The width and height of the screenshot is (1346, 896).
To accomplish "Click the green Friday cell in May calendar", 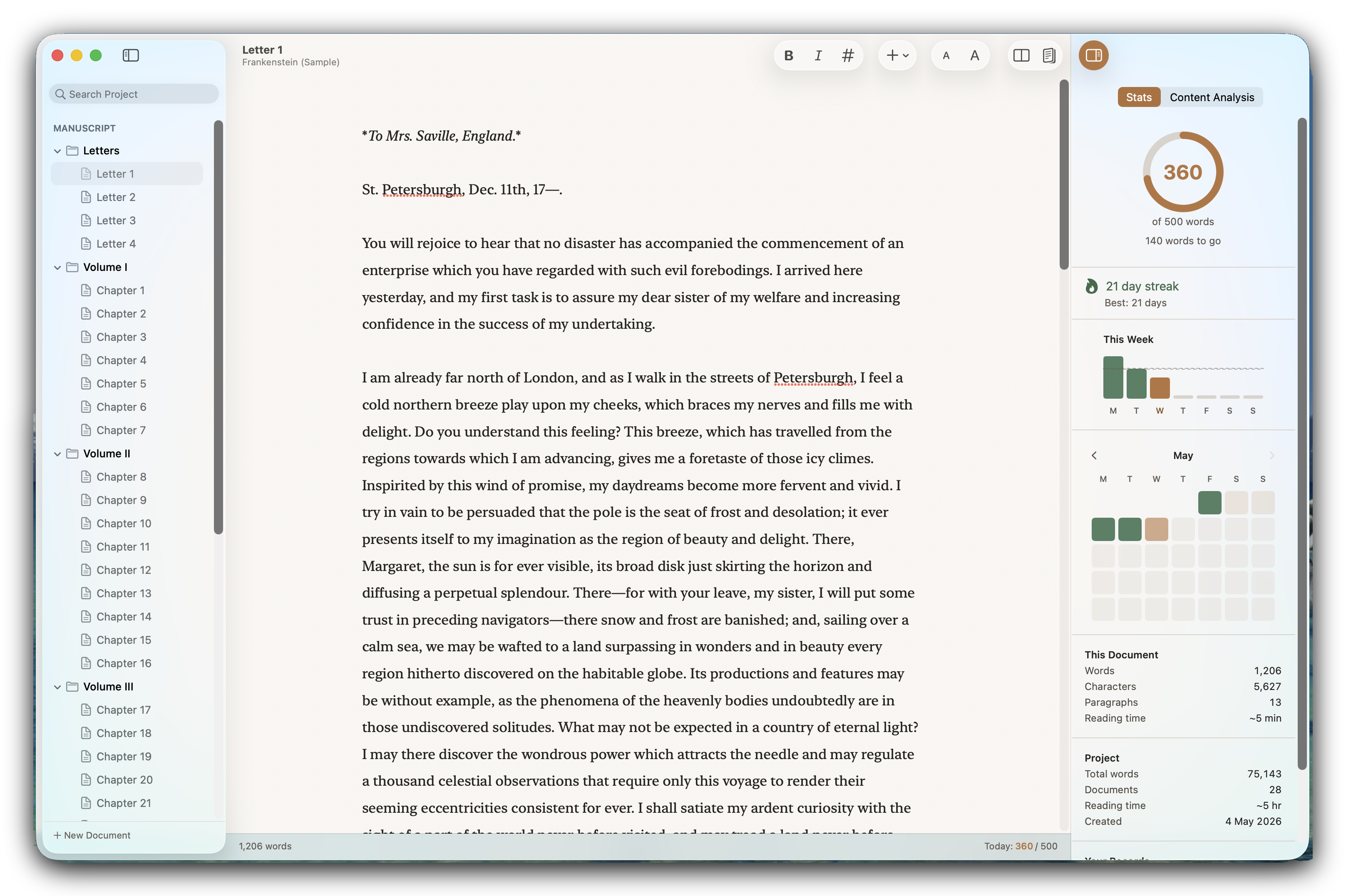I will click(x=1209, y=502).
